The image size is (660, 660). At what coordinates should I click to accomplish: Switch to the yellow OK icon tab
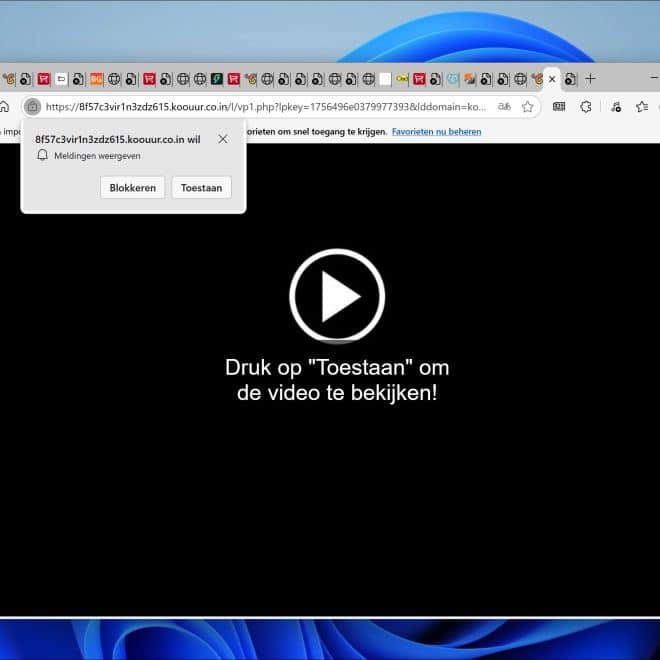[402, 79]
